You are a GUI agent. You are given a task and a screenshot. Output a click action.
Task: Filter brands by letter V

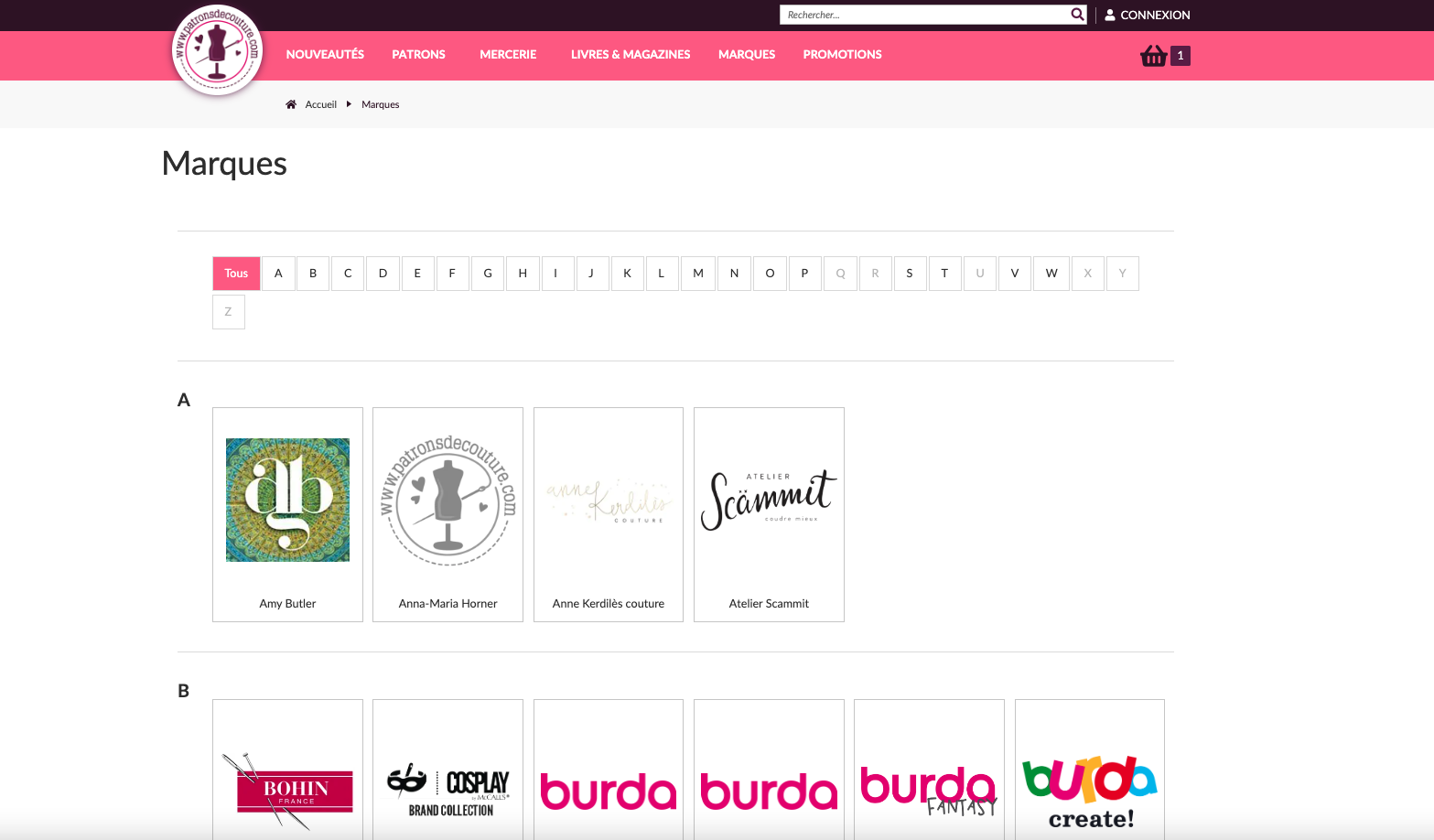pos(1015,274)
